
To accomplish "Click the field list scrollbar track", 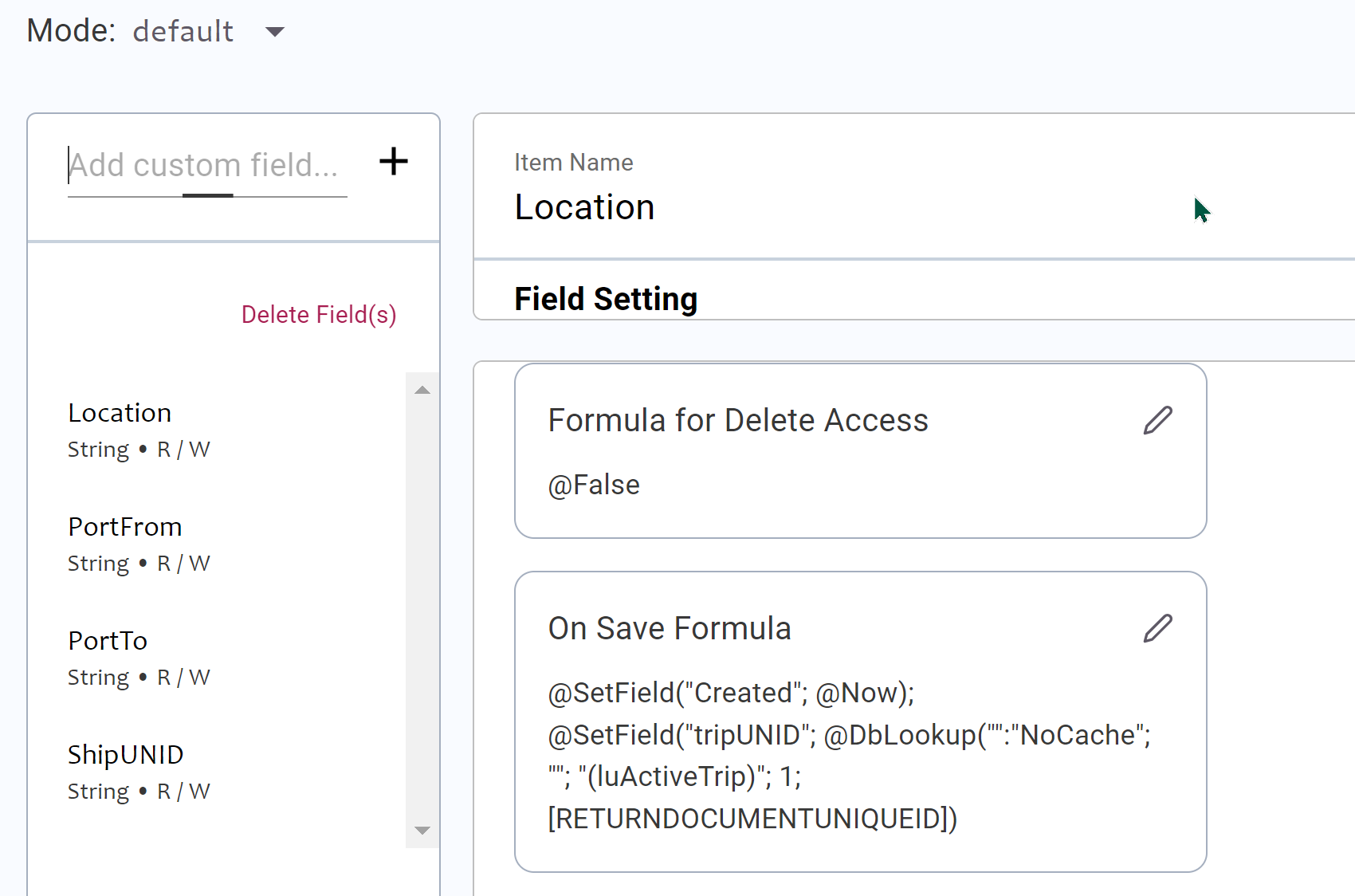I will [x=422, y=610].
